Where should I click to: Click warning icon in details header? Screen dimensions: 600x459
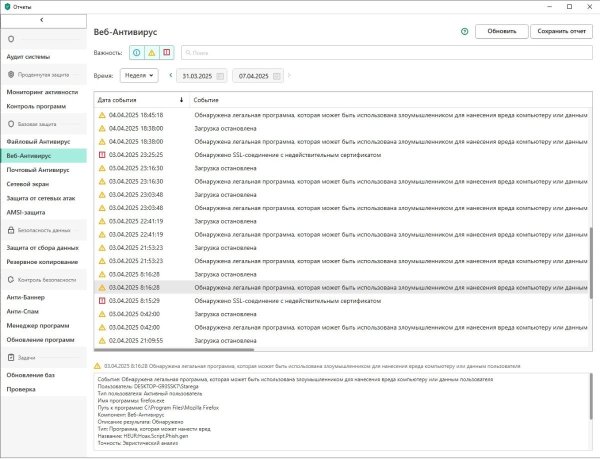(97, 366)
